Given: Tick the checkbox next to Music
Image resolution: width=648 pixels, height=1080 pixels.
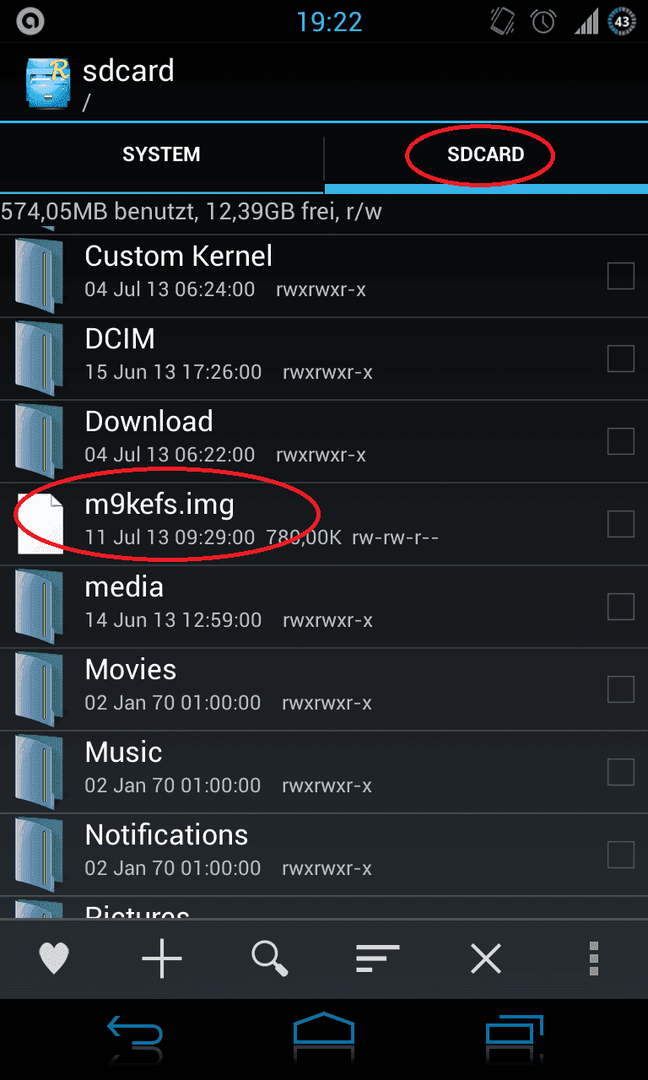Looking at the screenshot, I should click(x=620, y=772).
